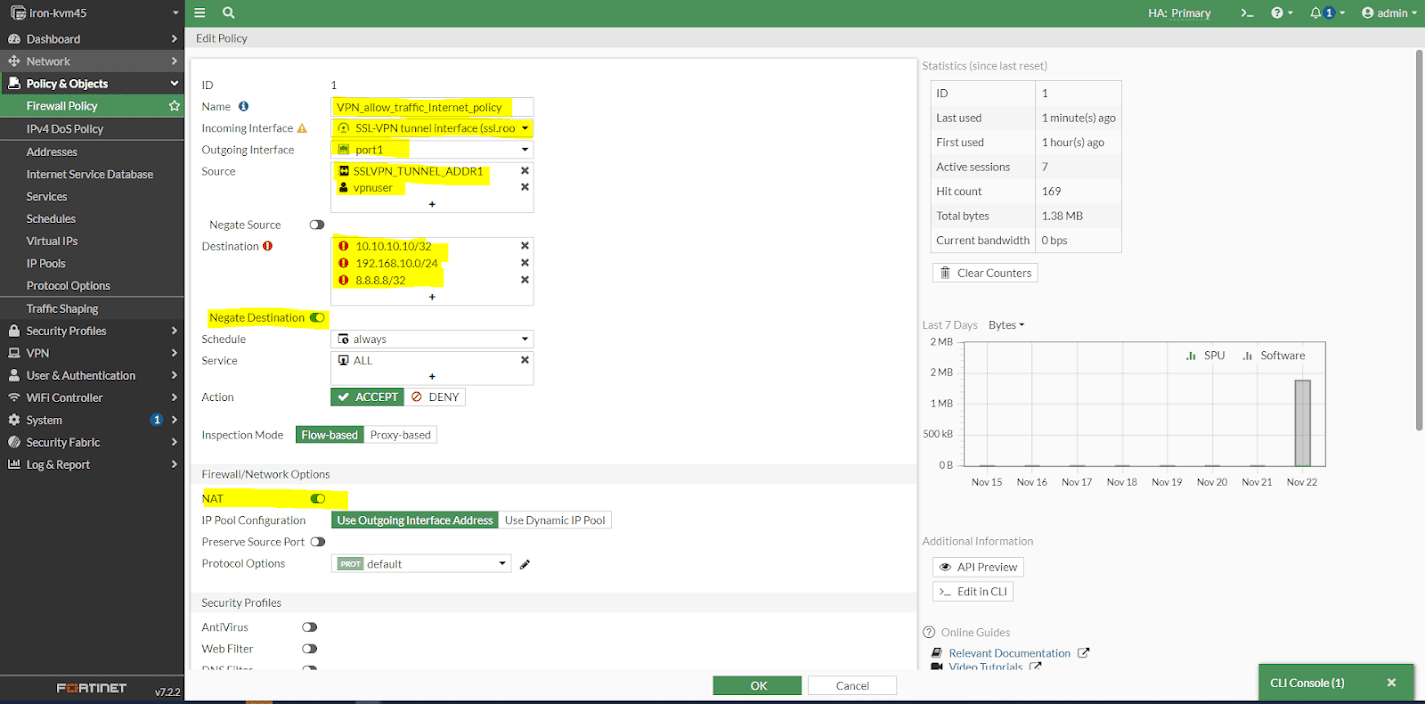This screenshot has width=1425, height=704.
Task: Toggle the Negate Source switch
Action: pyautogui.click(x=317, y=225)
